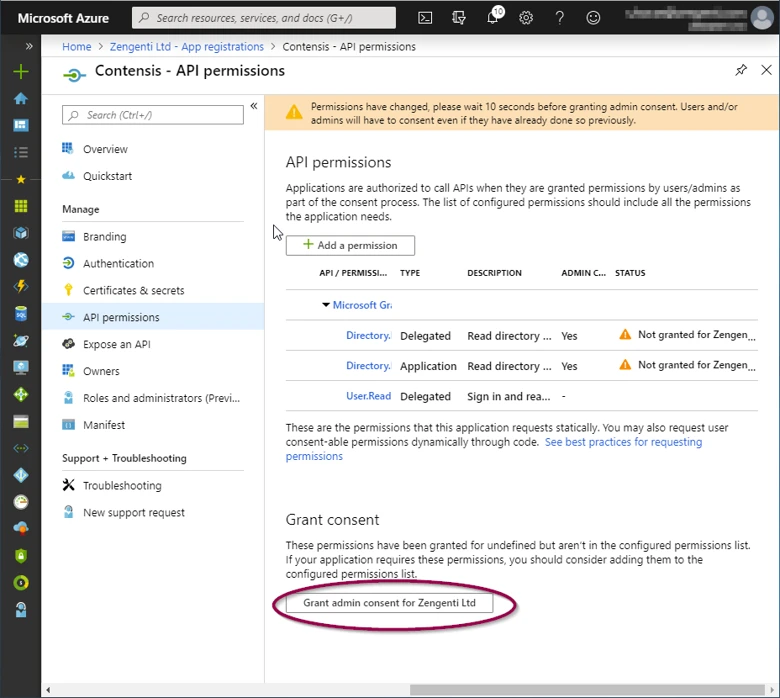This screenshot has height=698, width=780.
Task: Click Home breadcrumb link
Action: [77, 47]
